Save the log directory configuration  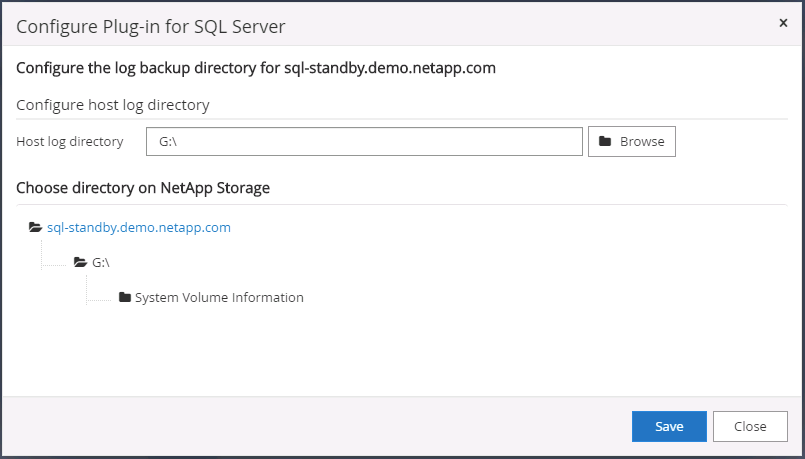tap(669, 426)
